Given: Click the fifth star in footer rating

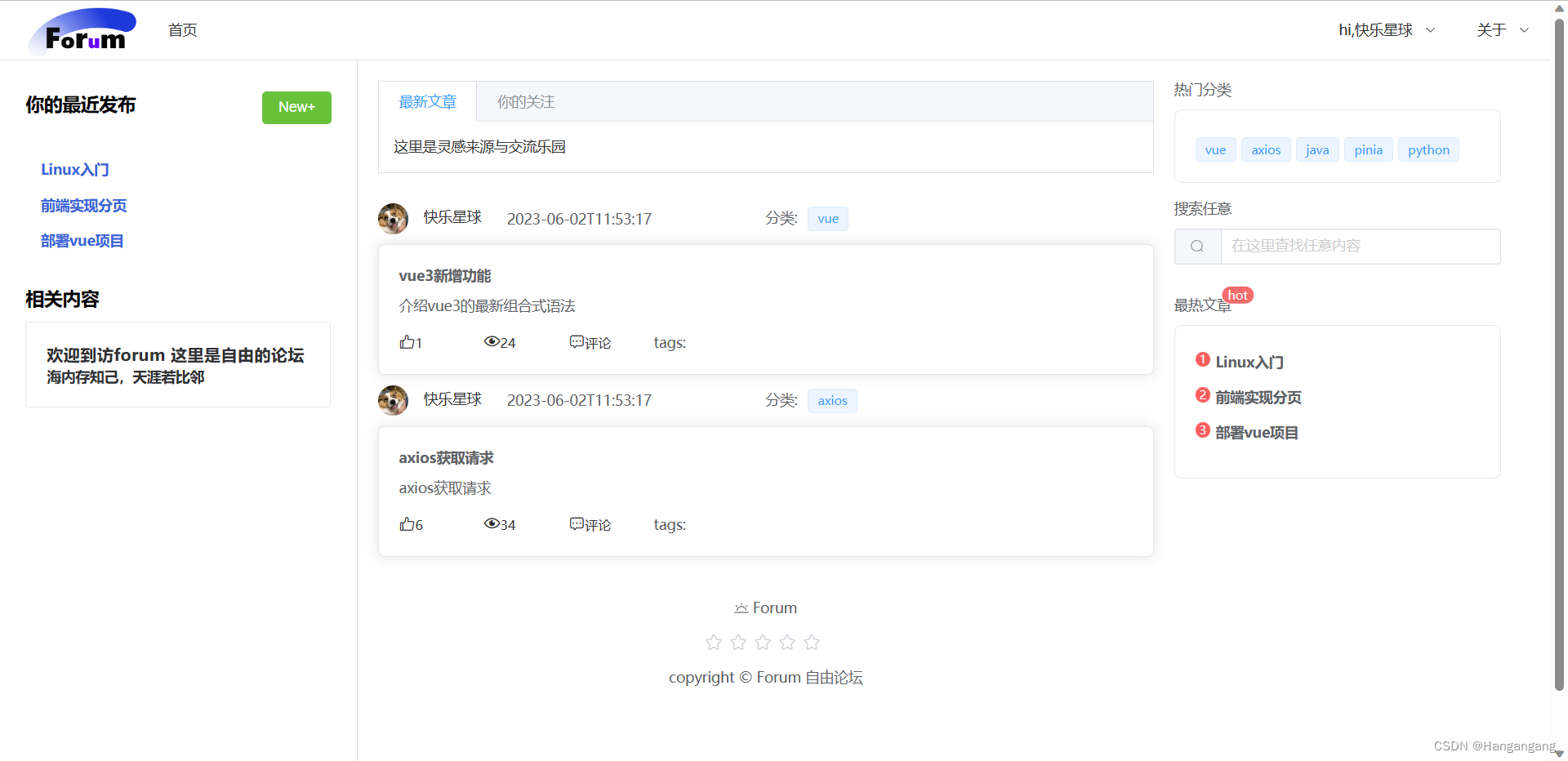Looking at the screenshot, I should click(x=811, y=643).
